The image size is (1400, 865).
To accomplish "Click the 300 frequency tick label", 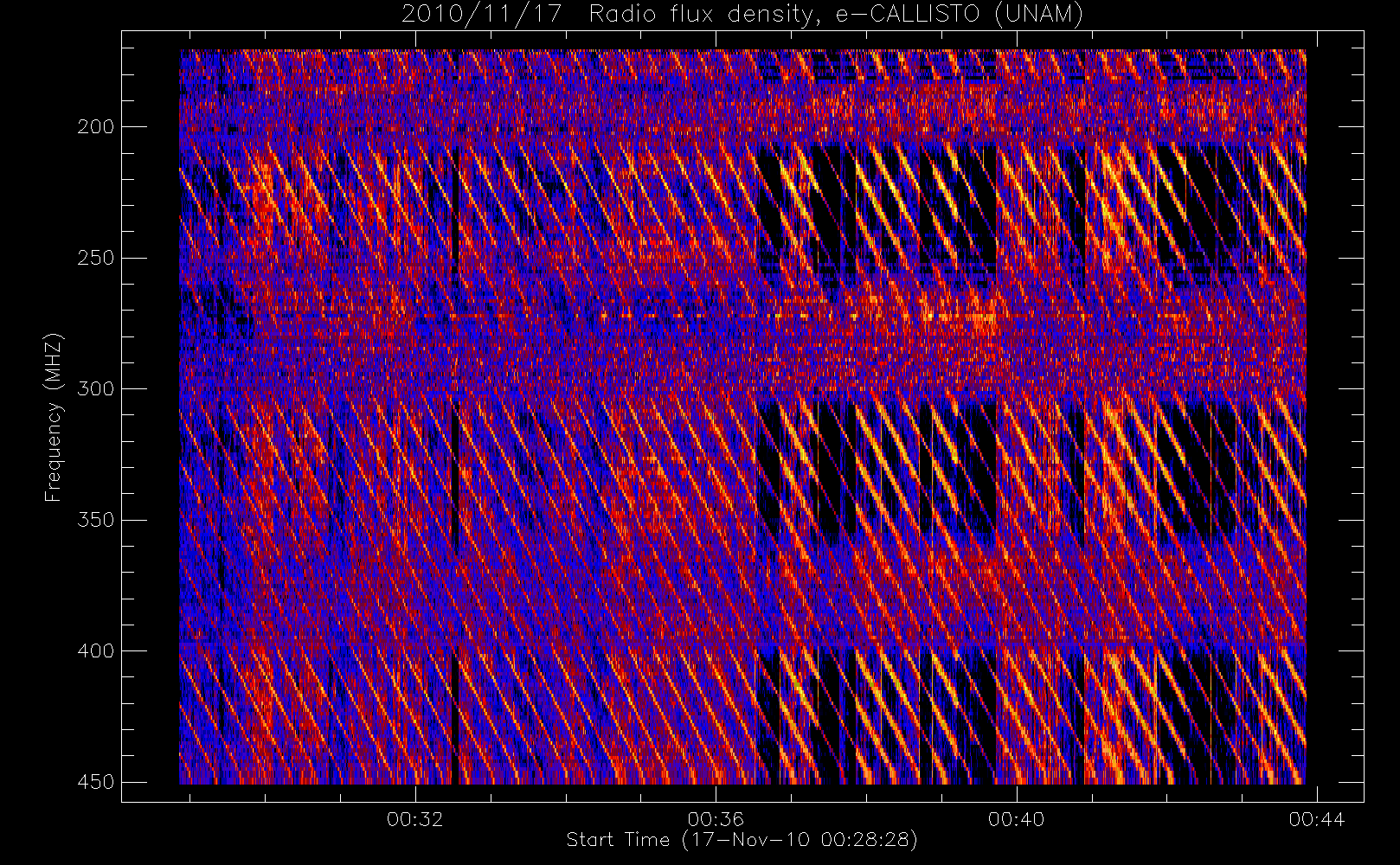I will (95, 389).
